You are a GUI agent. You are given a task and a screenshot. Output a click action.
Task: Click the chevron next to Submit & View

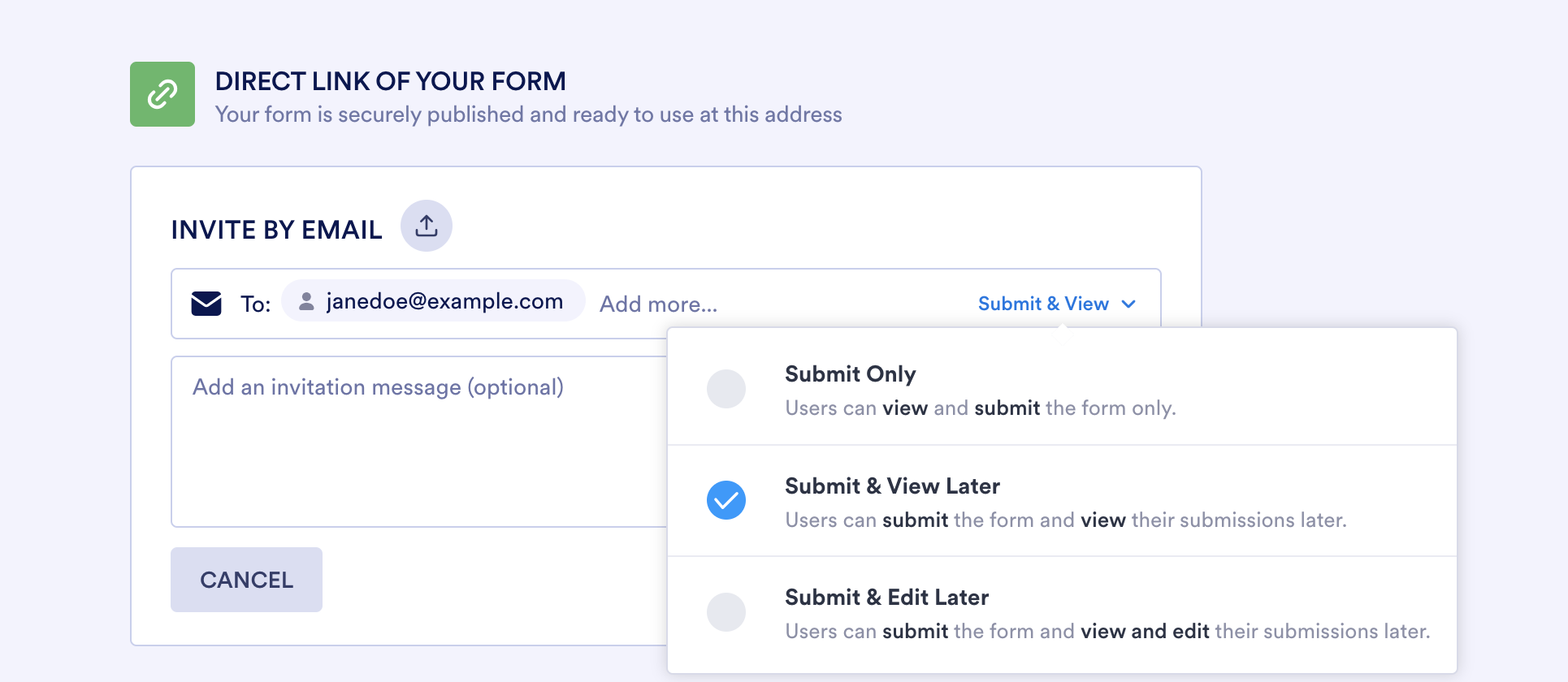pos(1128,304)
